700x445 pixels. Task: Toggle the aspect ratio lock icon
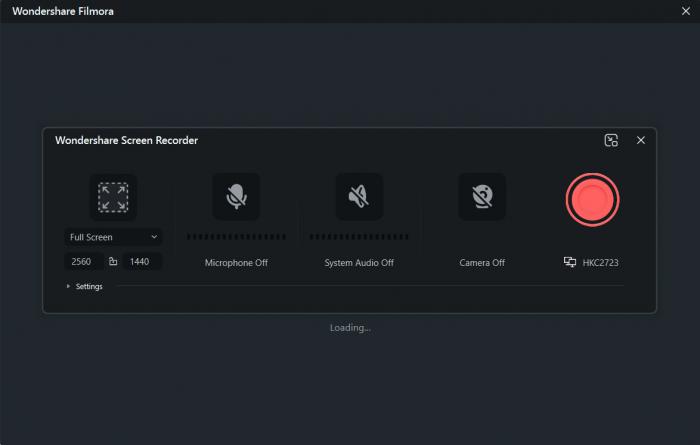coord(113,262)
